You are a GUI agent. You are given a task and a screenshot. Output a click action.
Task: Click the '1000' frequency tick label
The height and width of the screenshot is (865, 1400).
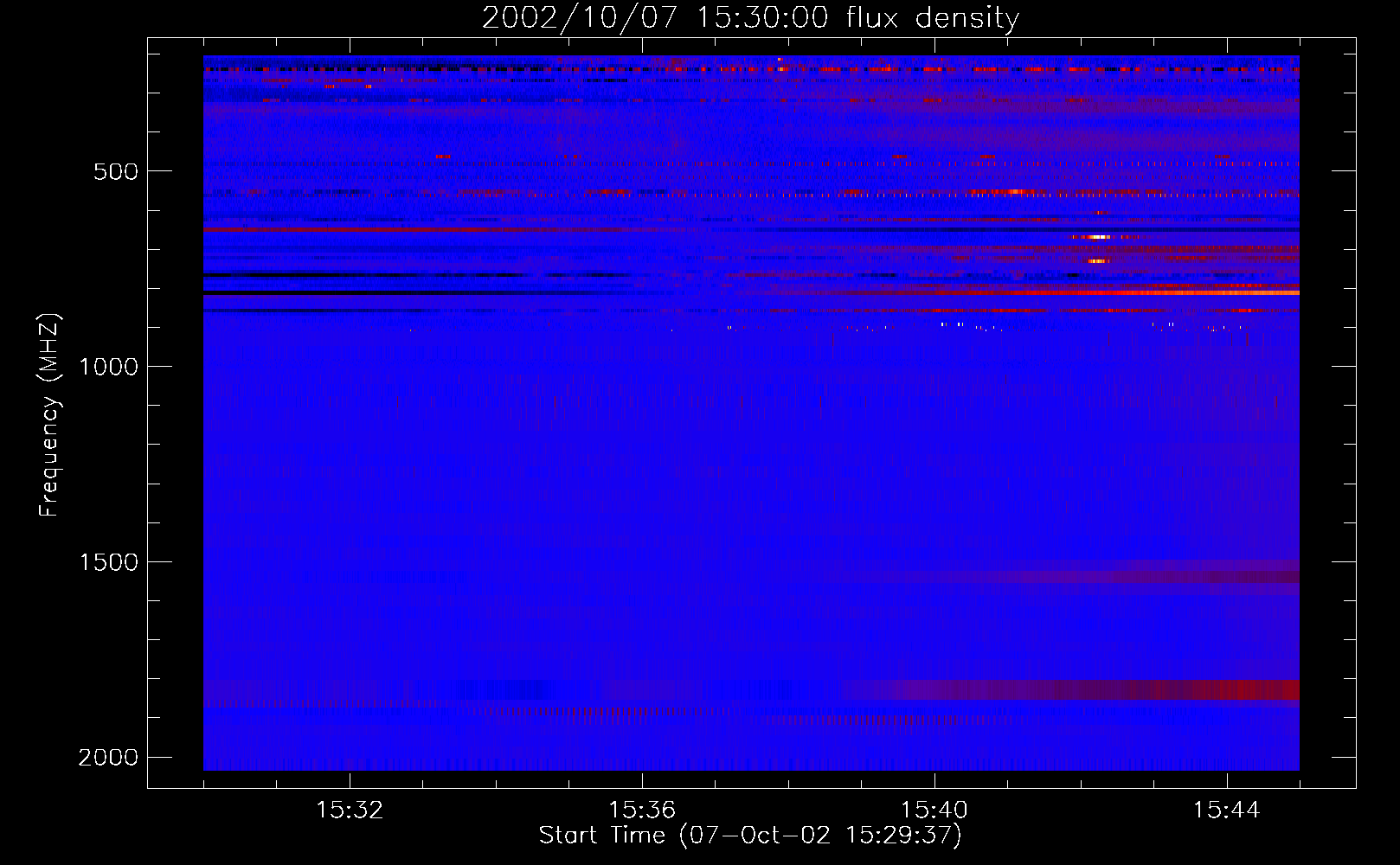(108, 367)
